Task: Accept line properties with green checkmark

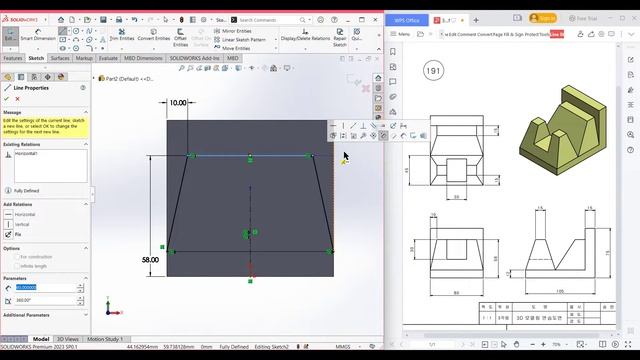Action: (x=7, y=99)
